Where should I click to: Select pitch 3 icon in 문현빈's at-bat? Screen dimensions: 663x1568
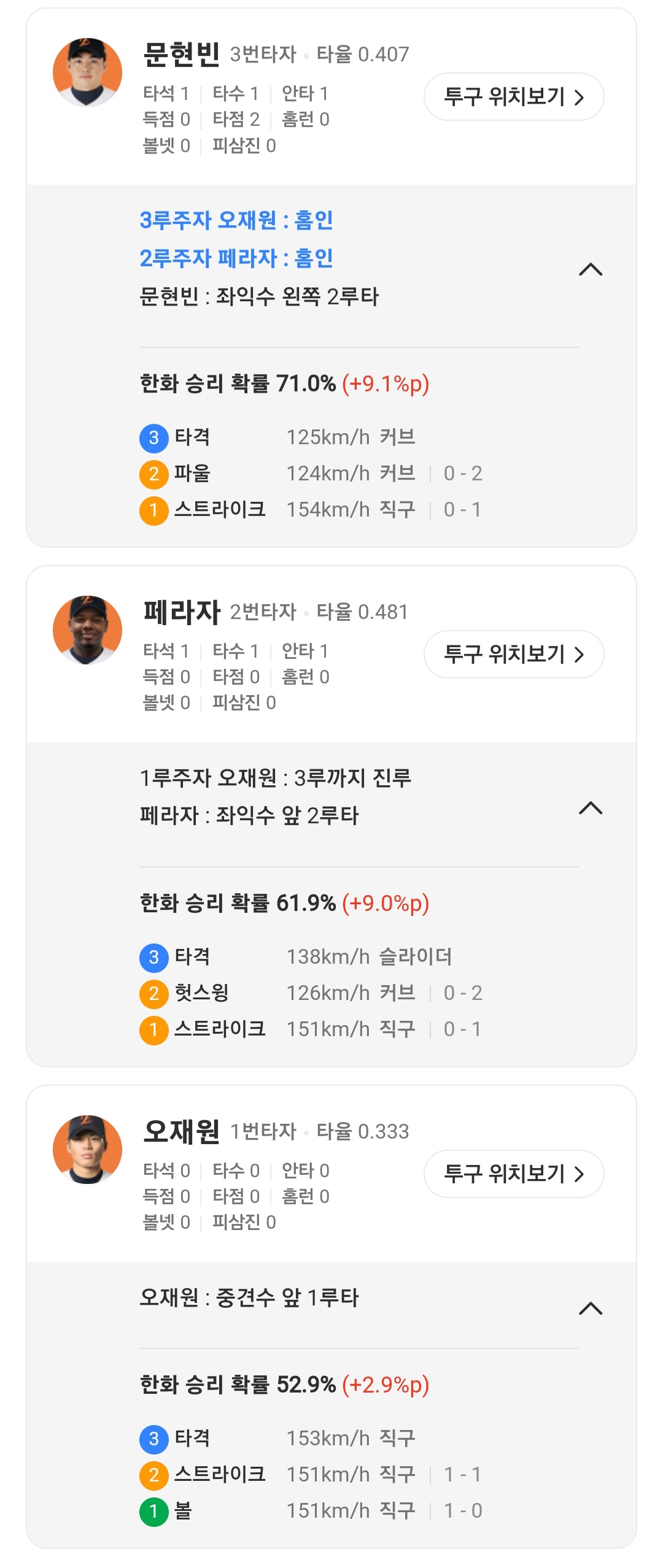pyautogui.click(x=154, y=438)
